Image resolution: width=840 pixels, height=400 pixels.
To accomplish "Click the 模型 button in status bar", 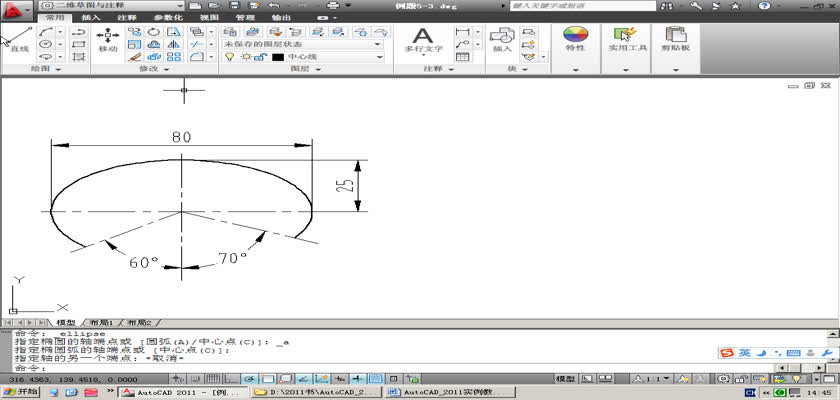I will pyautogui.click(x=566, y=379).
